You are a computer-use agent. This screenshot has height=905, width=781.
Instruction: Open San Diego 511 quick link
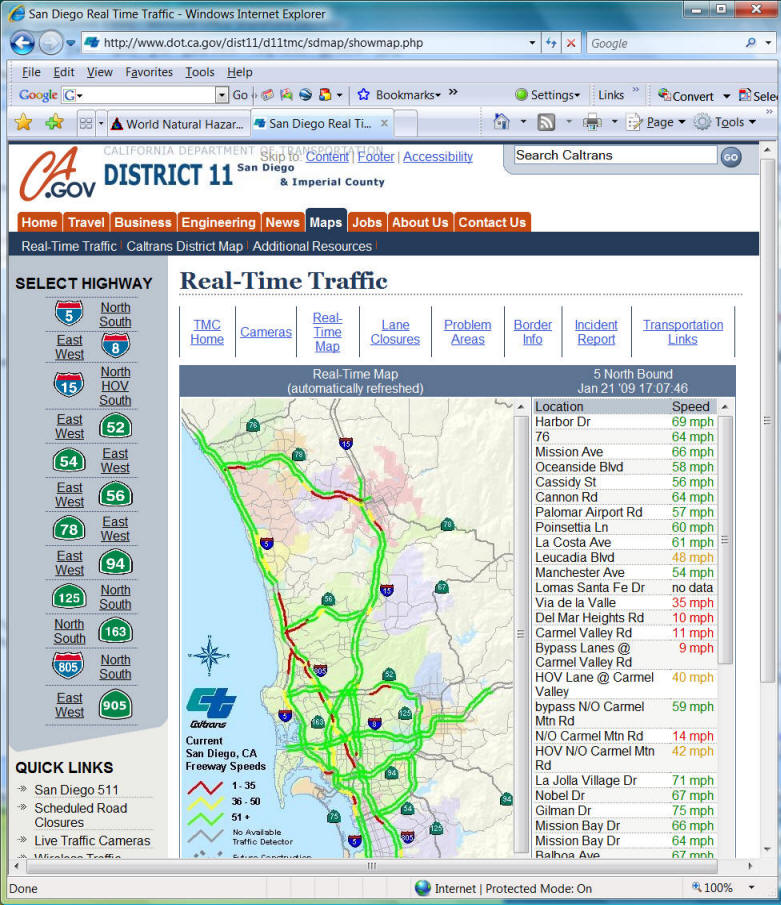tap(76, 789)
